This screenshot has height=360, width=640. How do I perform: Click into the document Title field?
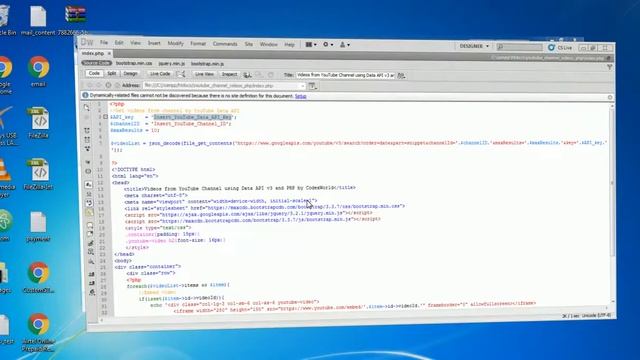click(x=345, y=75)
